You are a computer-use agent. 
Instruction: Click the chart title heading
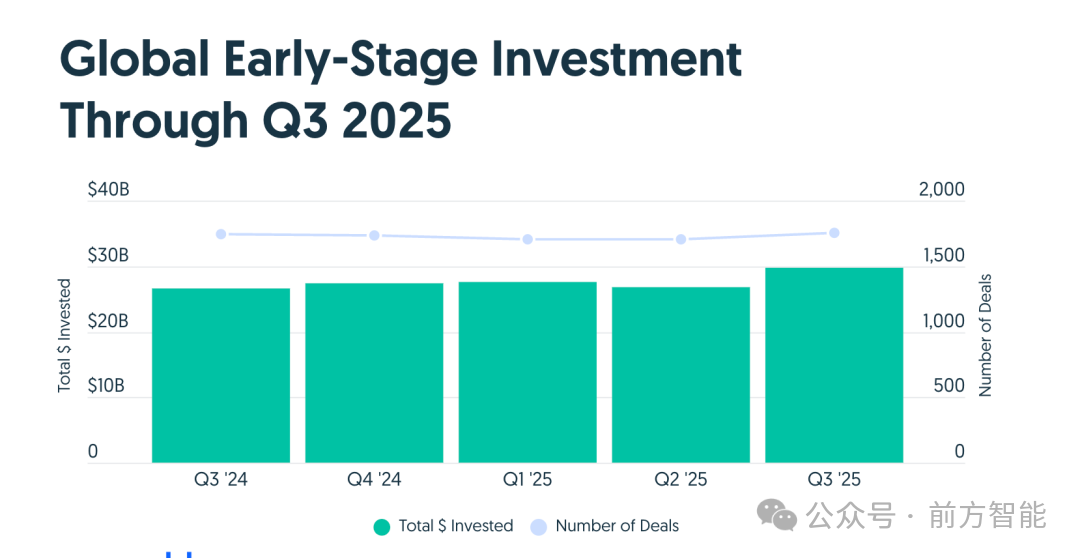(x=400, y=90)
